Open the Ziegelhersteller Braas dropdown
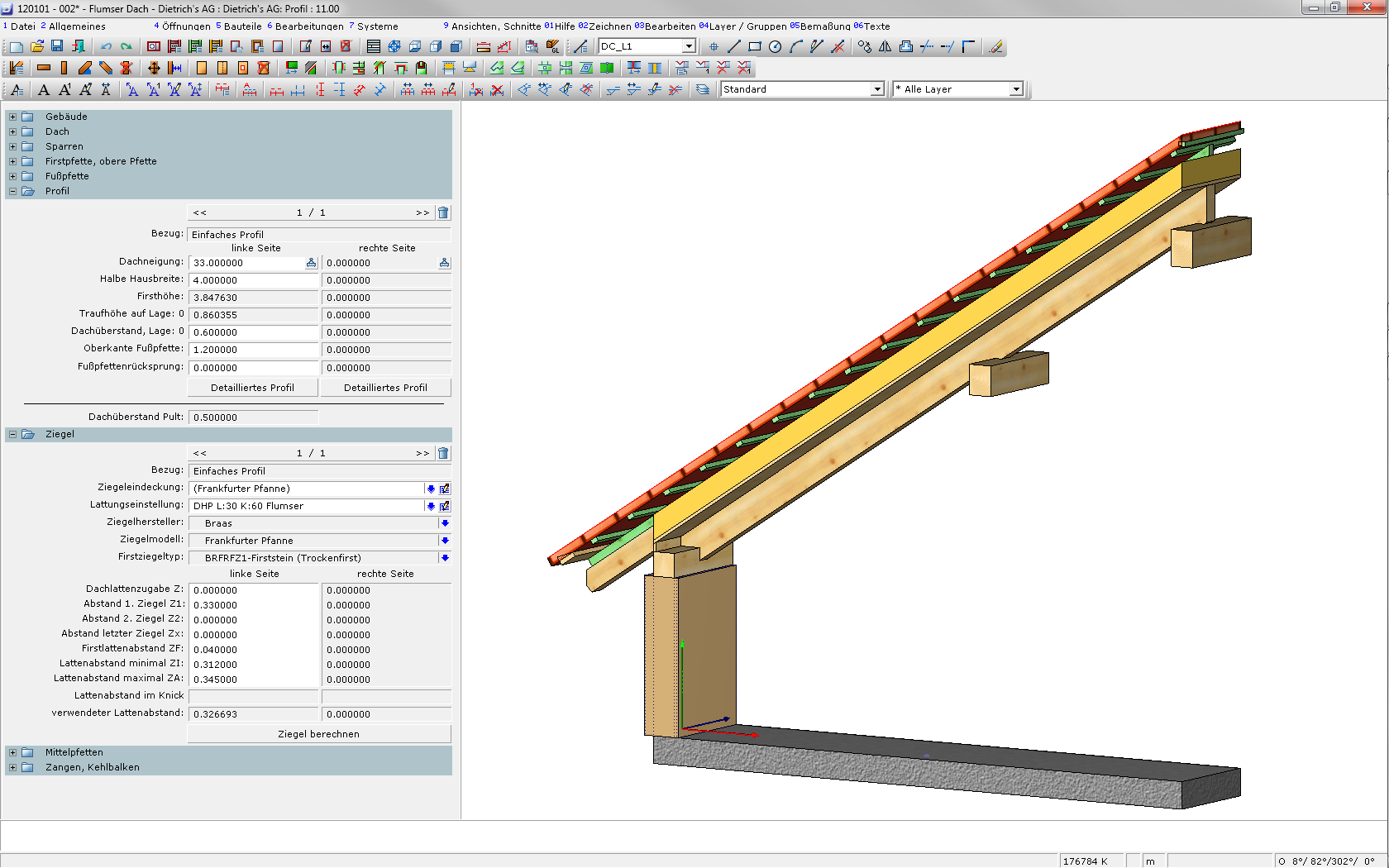Viewport: 1389px width, 868px height. click(445, 523)
